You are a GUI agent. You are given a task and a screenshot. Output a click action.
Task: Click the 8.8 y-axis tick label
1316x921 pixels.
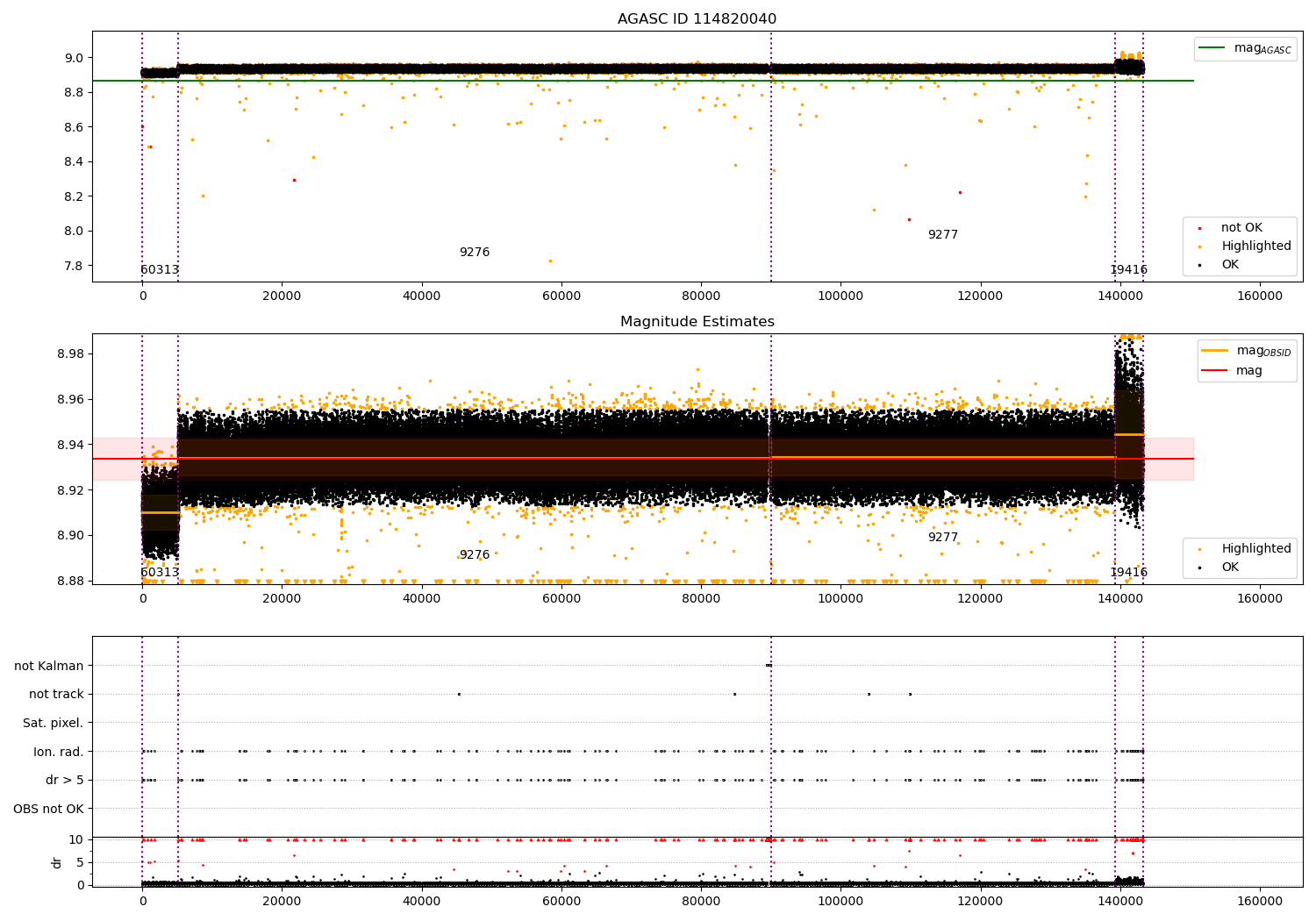(75, 93)
